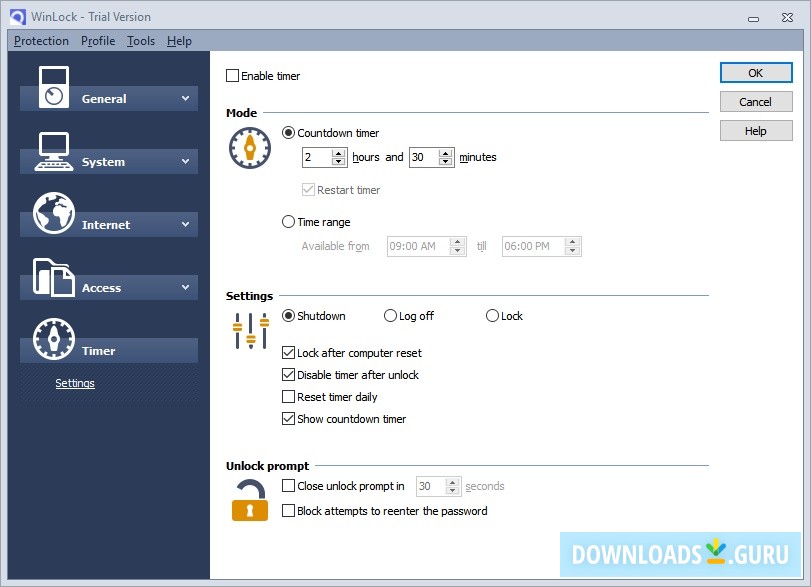The width and height of the screenshot is (811, 587).
Task: Click the Cancel button
Action: [x=756, y=102]
